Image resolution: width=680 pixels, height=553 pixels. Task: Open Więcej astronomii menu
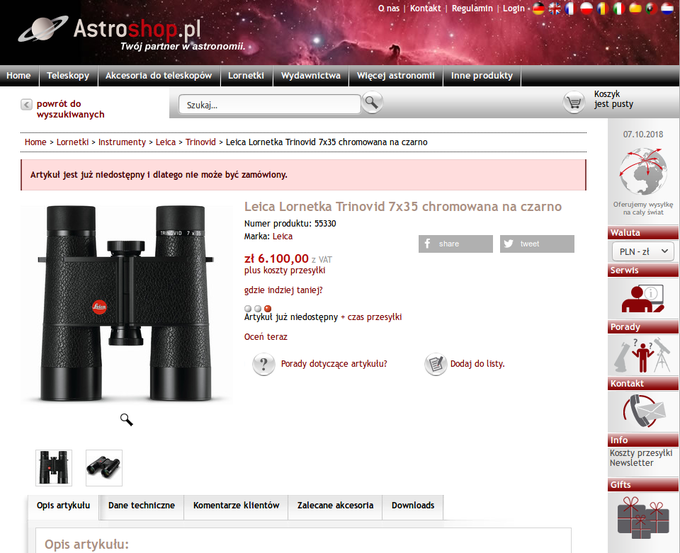point(396,76)
